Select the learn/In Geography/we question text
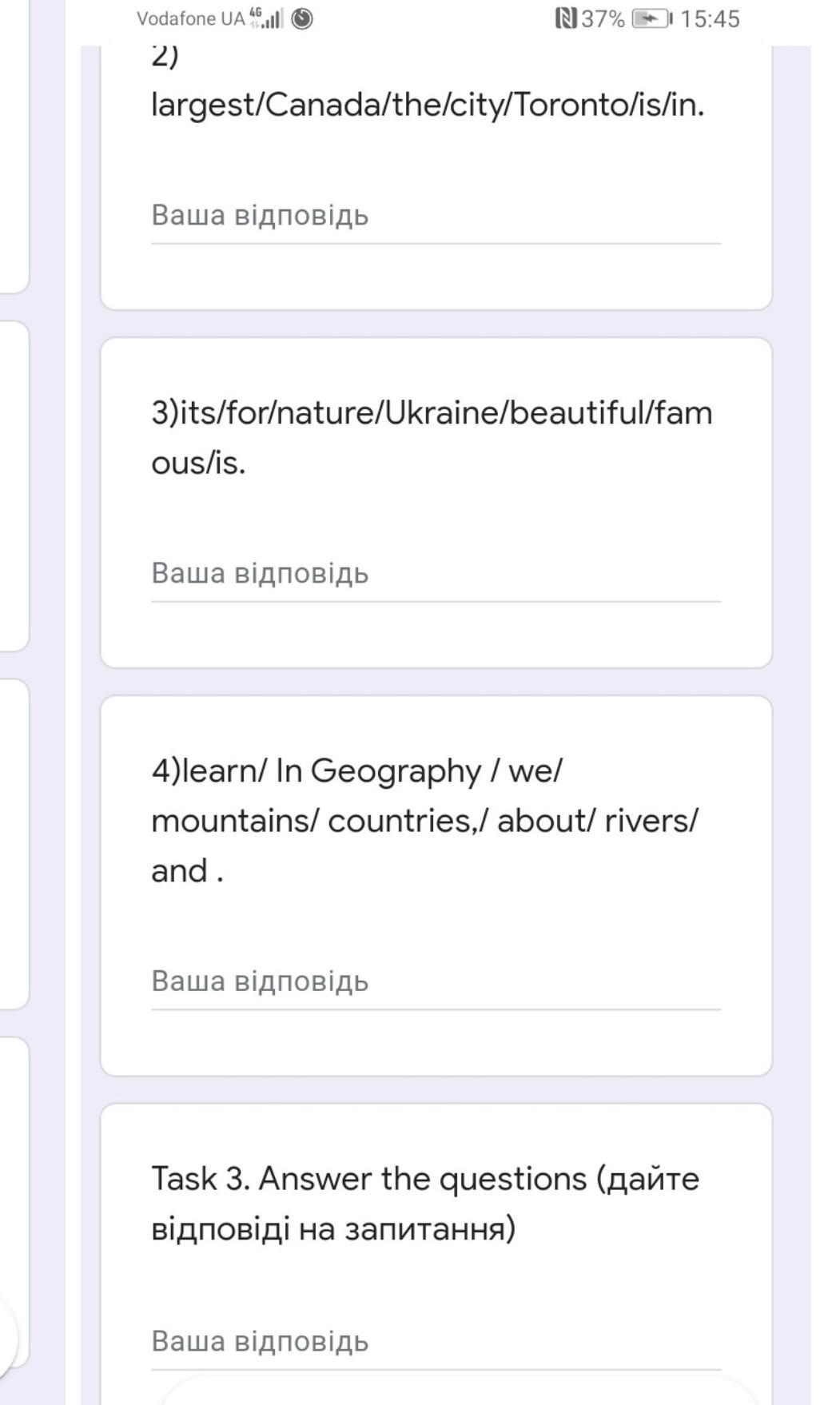 click(425, 821)
